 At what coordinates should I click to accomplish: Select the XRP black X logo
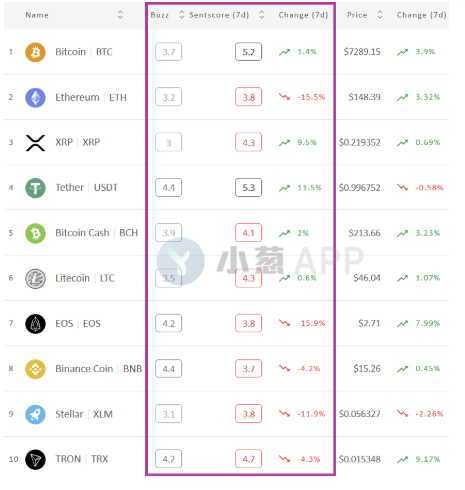(35, 143)
